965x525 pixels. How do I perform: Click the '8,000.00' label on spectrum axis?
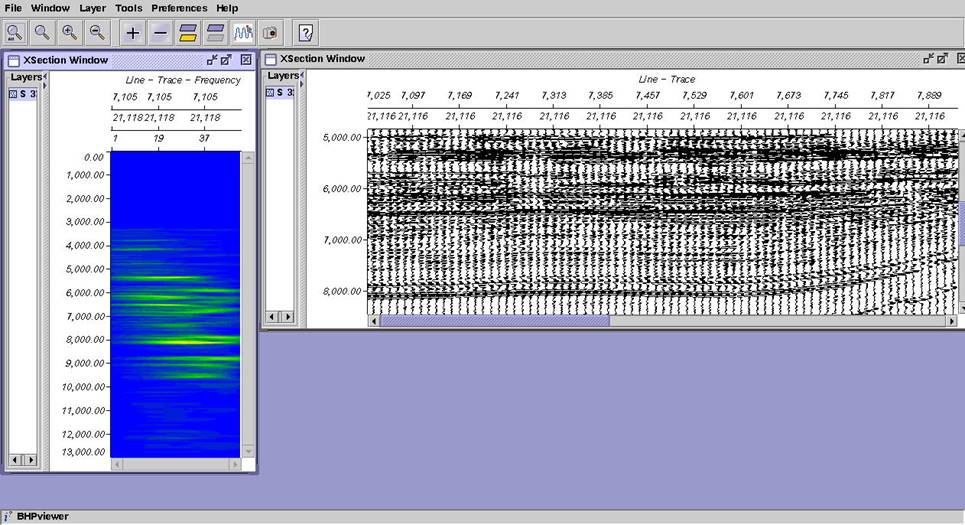(84, 340)
